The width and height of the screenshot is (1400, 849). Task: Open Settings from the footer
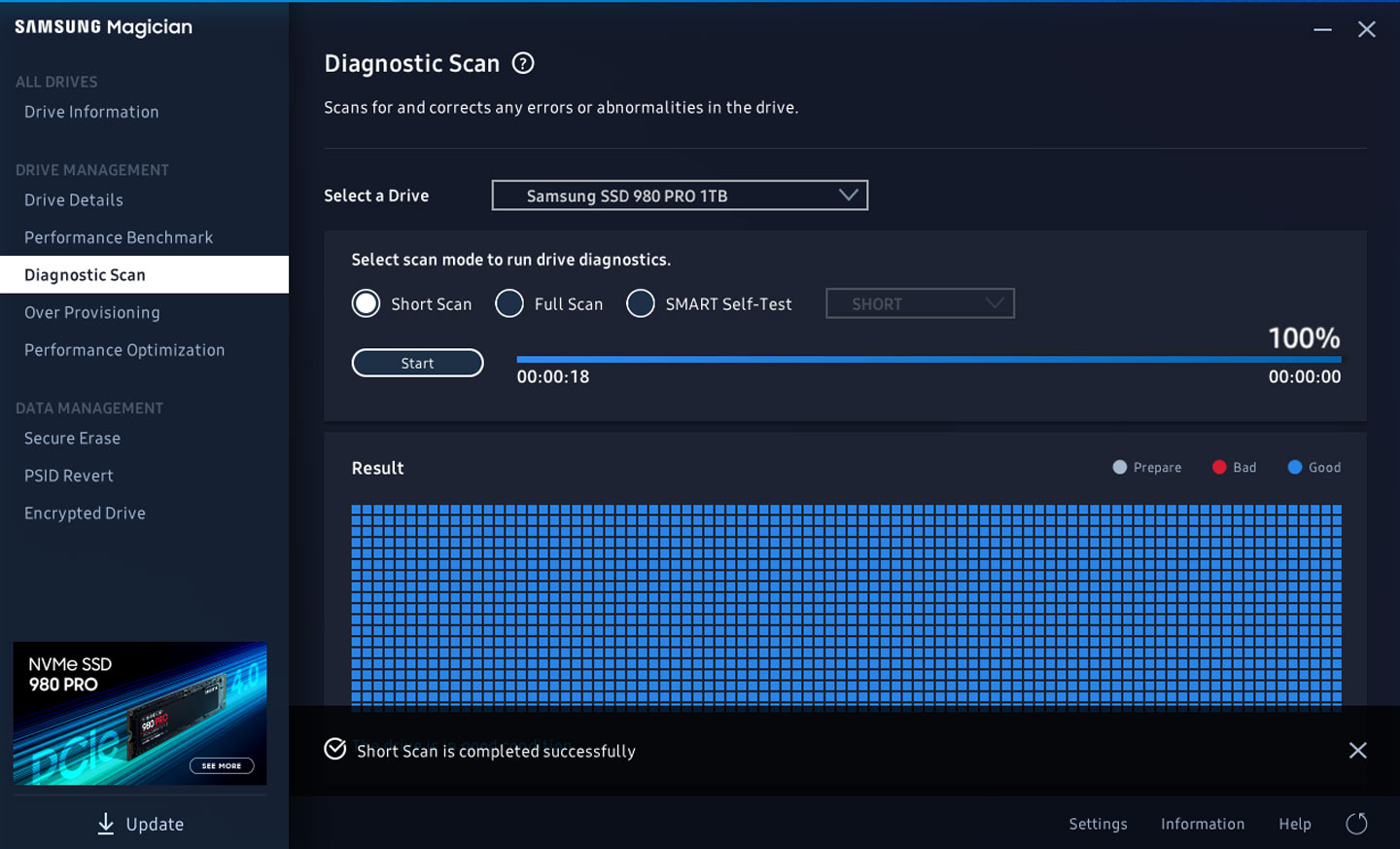tap(1098, 824)
